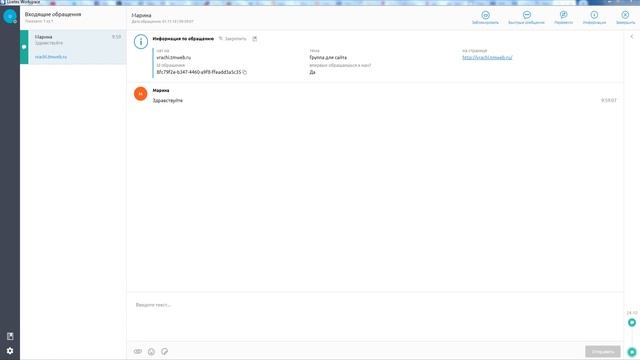This screenshot has height=360, width=640.
Task: Toggle the Информация panel icon in toolbar
Action: click(x=594, y=15)
